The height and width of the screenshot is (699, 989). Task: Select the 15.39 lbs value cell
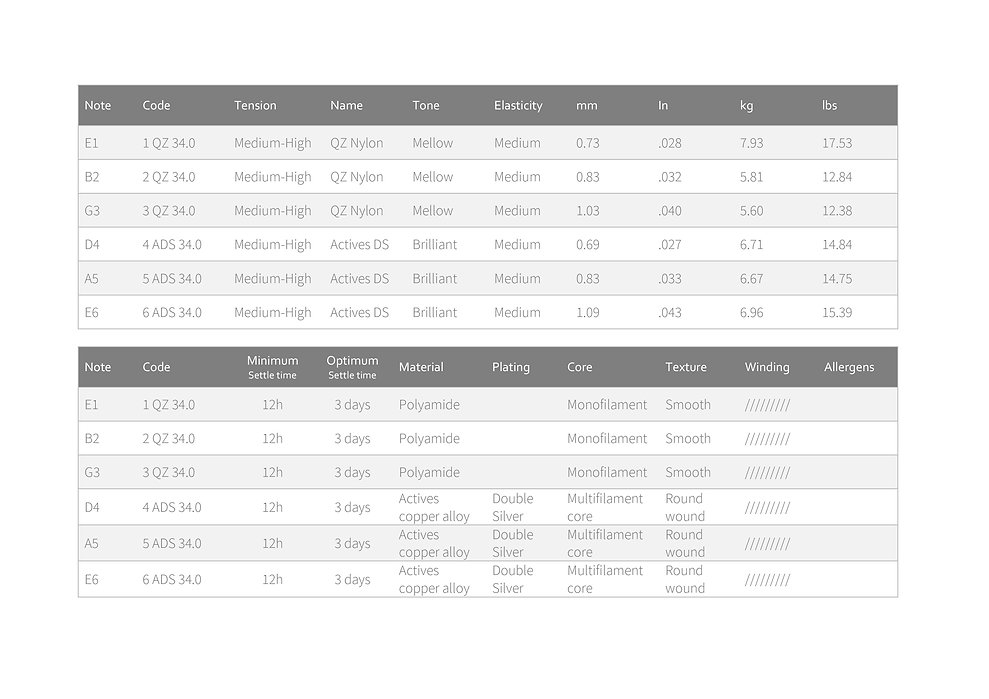pyautogui.click(x=837, y=312)
